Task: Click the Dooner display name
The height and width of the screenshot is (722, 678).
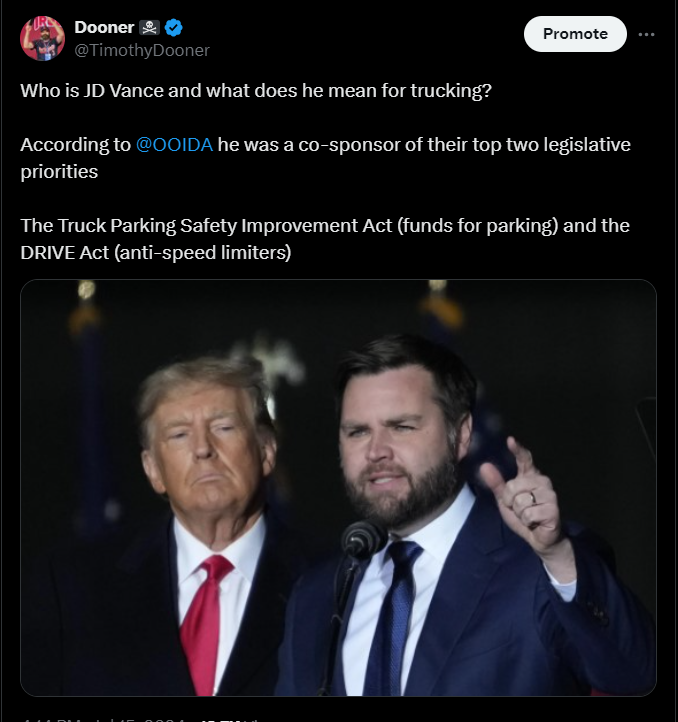Action: point(104,28)
